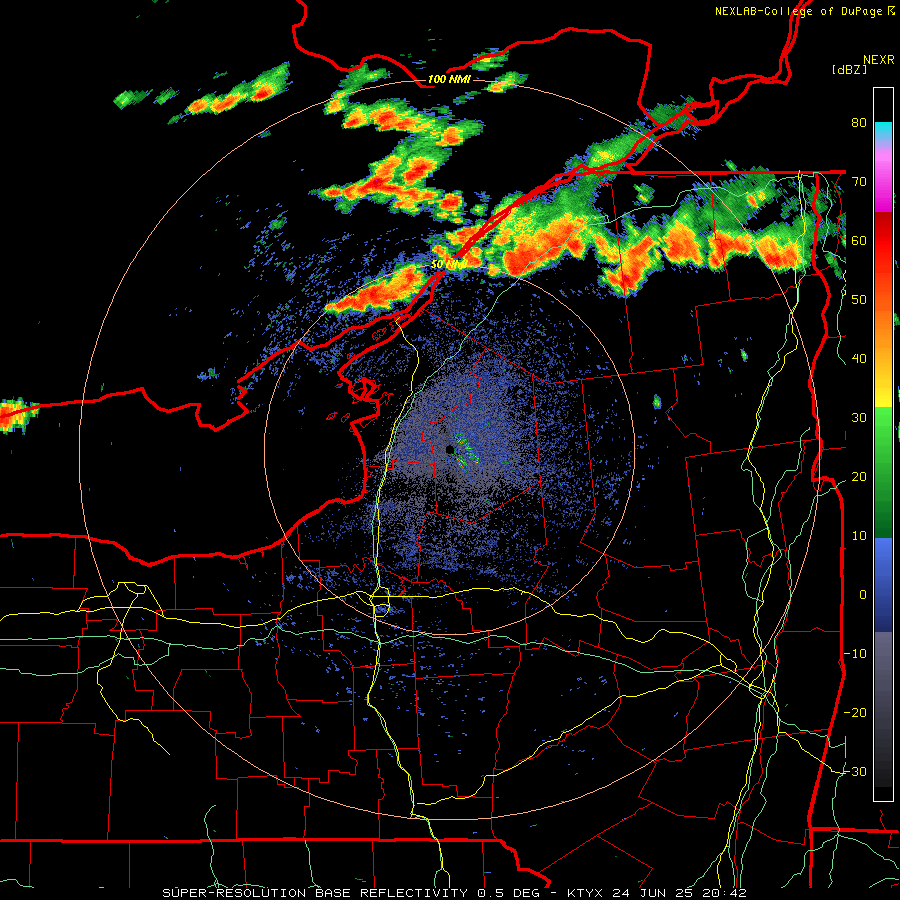Click the blue band of the color bar

pyautogui.click(x=883, y=584)
